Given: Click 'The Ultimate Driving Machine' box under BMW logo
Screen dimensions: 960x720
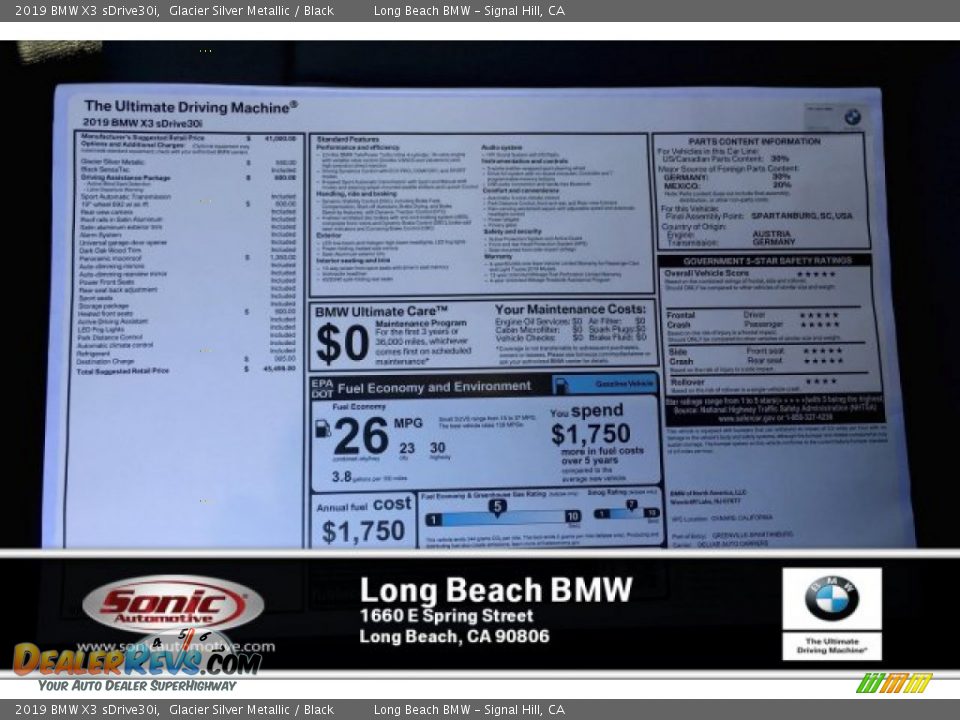Looking at the screenshot, I should (831, 645).
